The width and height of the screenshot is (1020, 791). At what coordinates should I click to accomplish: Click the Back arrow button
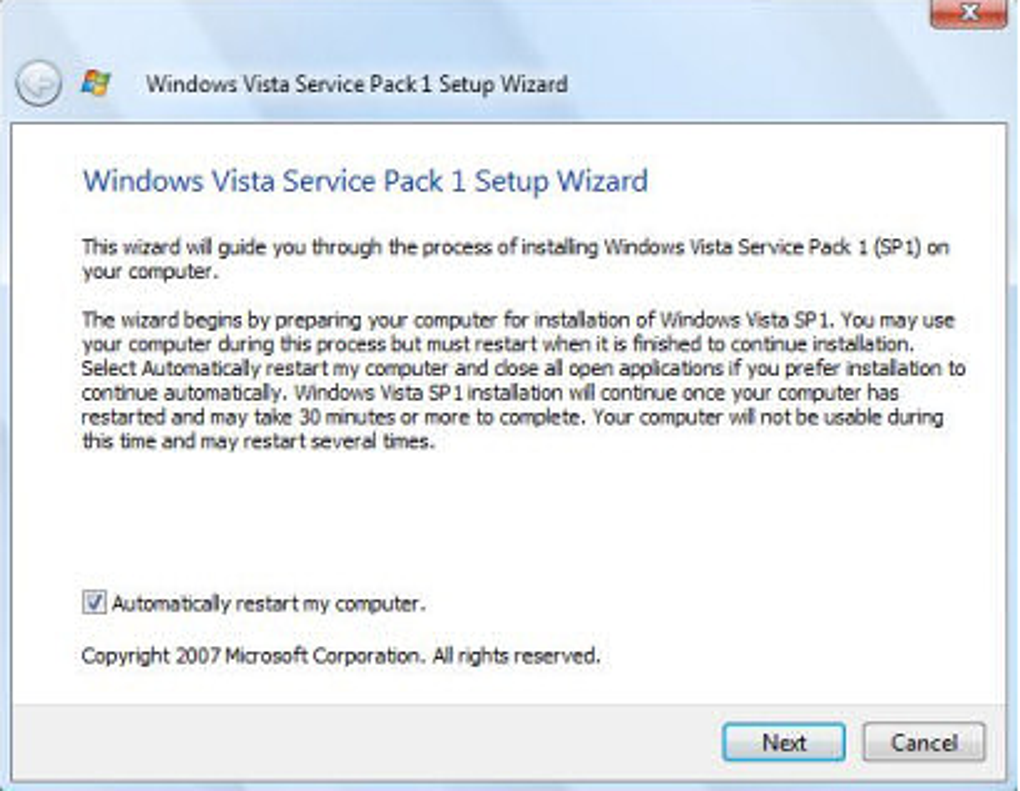point(39,84)
